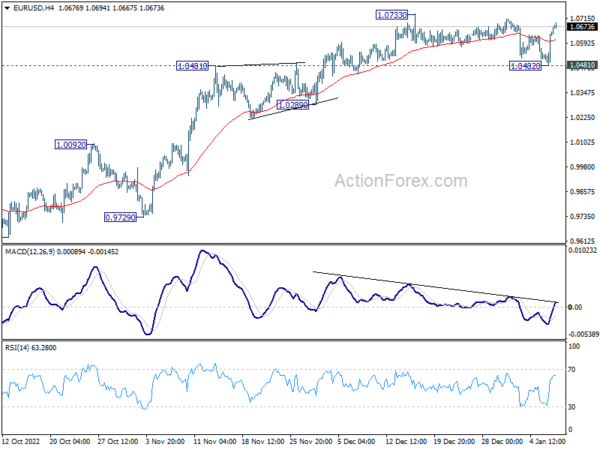Viewport: 600px width, 450px height.
Task: Select the 1.07330 high price label
Action: pyautogui.click(x=392, y=15)
